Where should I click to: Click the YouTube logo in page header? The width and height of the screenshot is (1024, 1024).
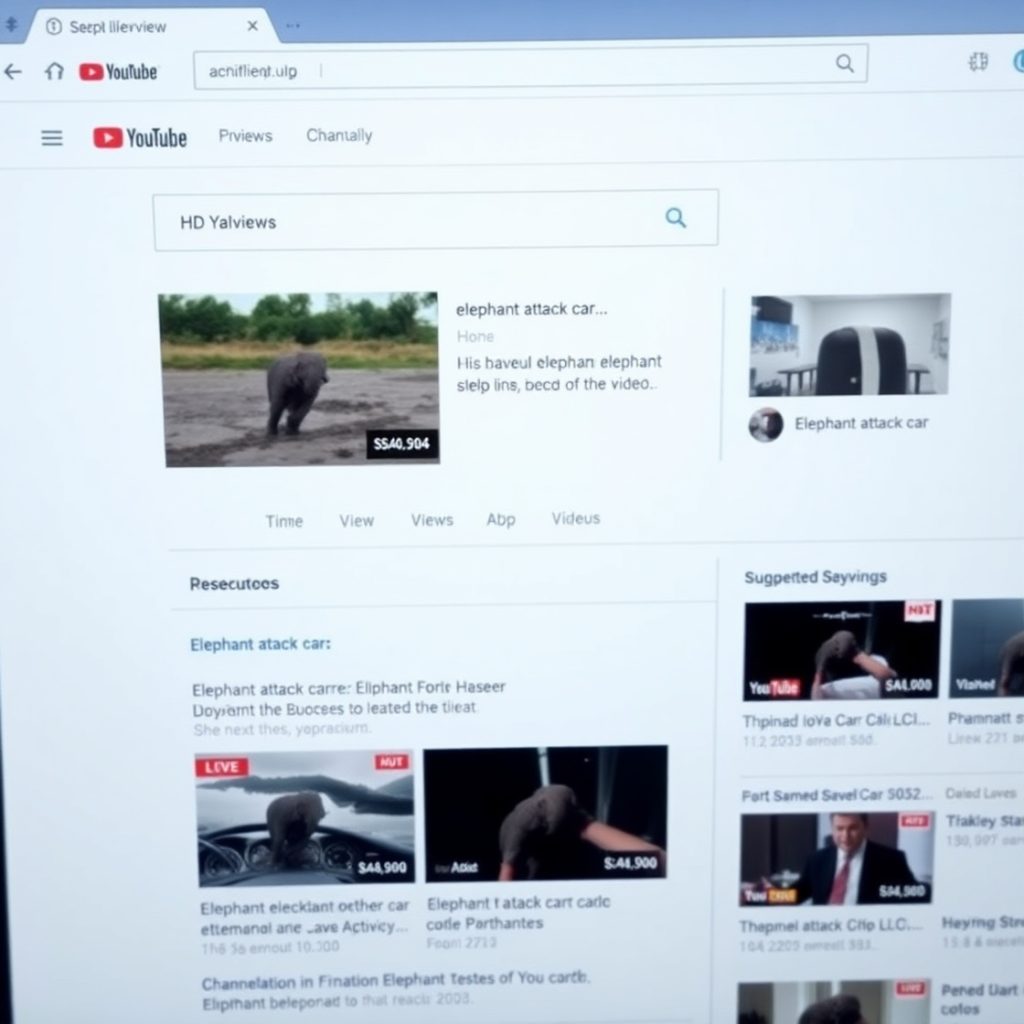click(140, 138)
